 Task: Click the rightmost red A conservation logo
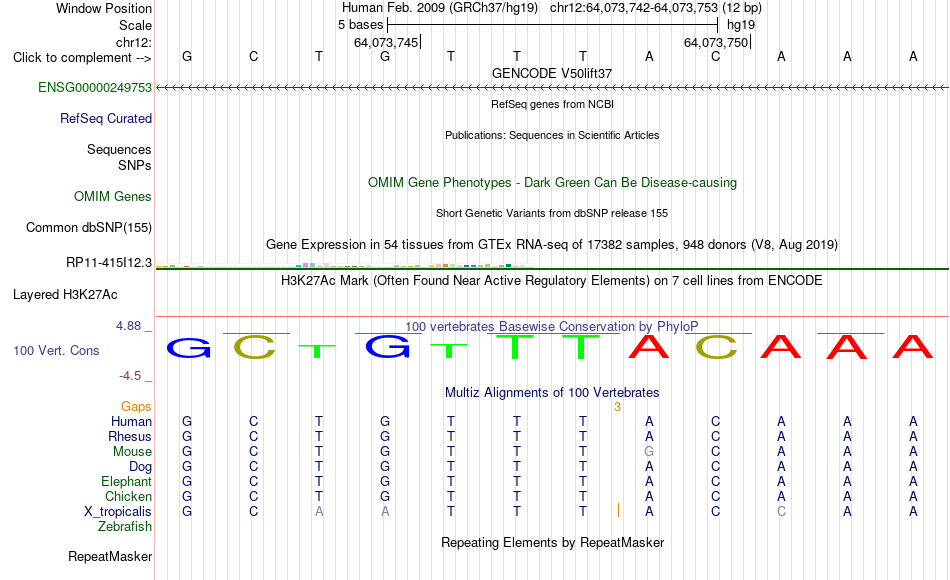pos(913,346)
